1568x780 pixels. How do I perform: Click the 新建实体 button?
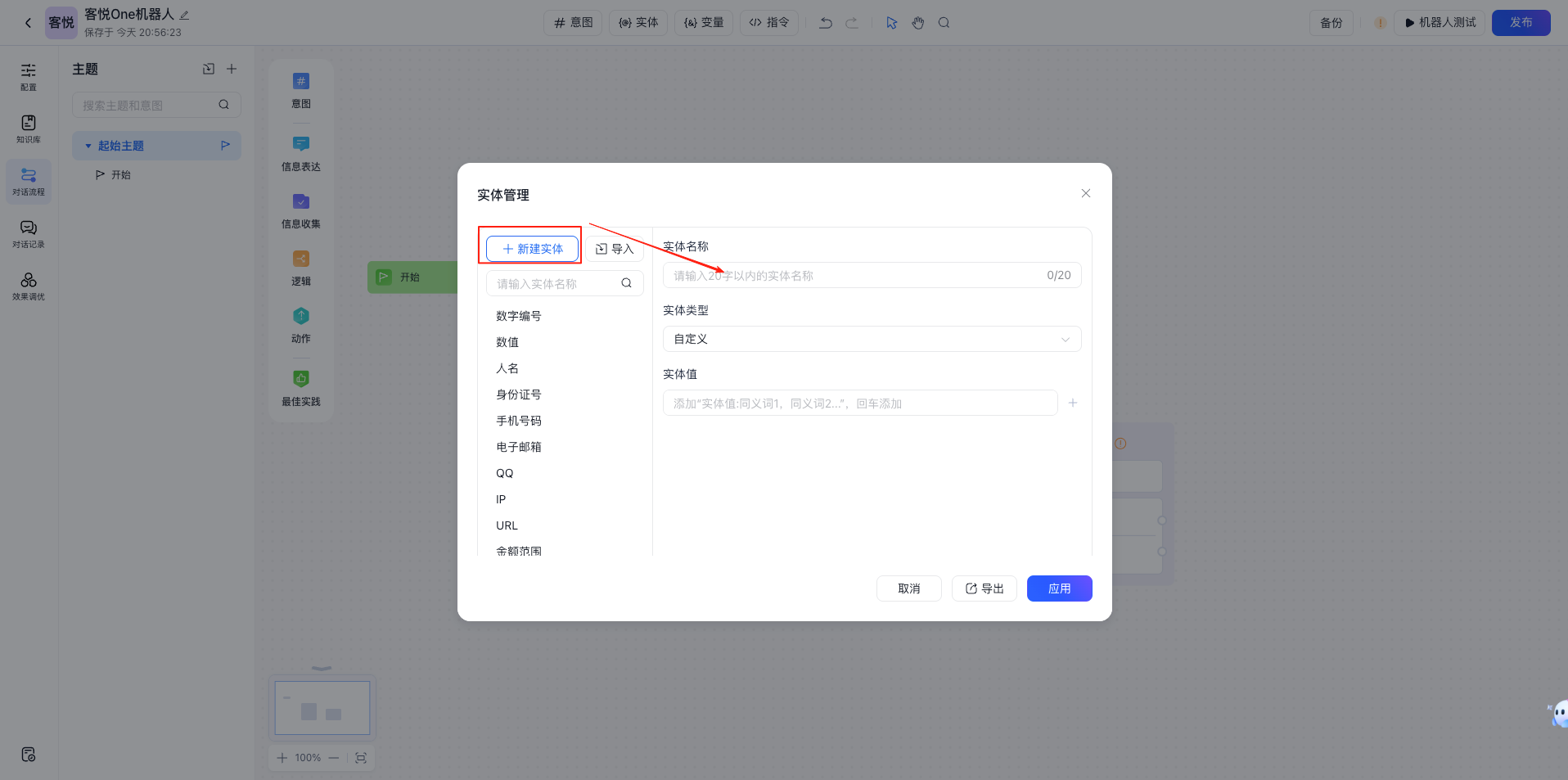(x=532, y=249)
